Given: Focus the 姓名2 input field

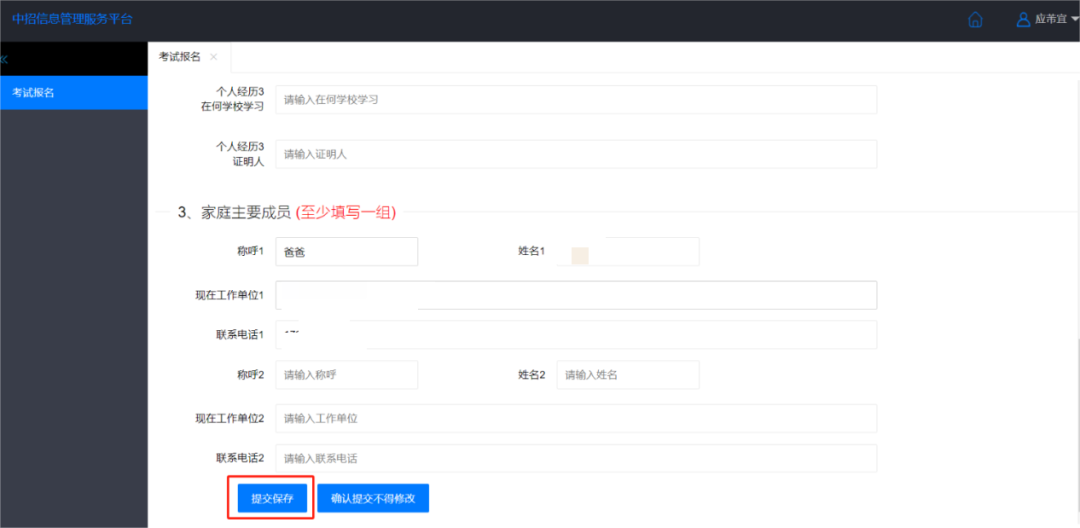Looking at the screenshot, I should point(627,375).
